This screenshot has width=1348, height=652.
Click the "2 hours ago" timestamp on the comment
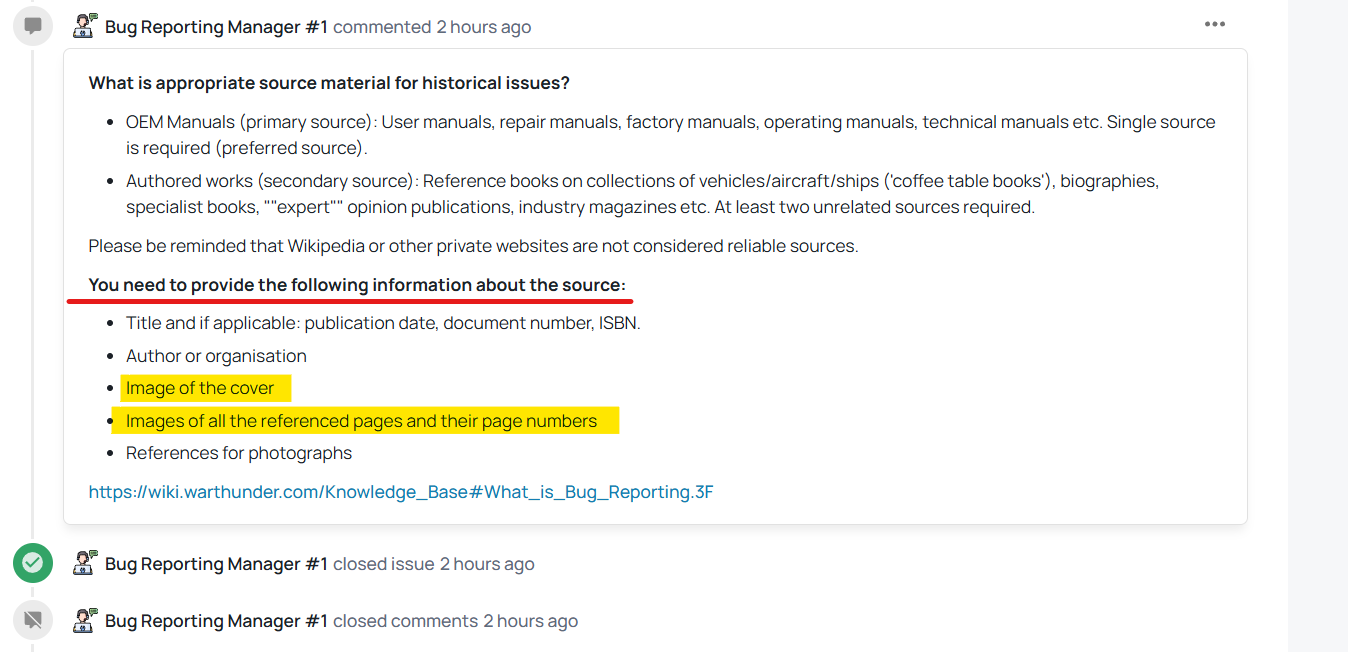[x=483, y=27]
